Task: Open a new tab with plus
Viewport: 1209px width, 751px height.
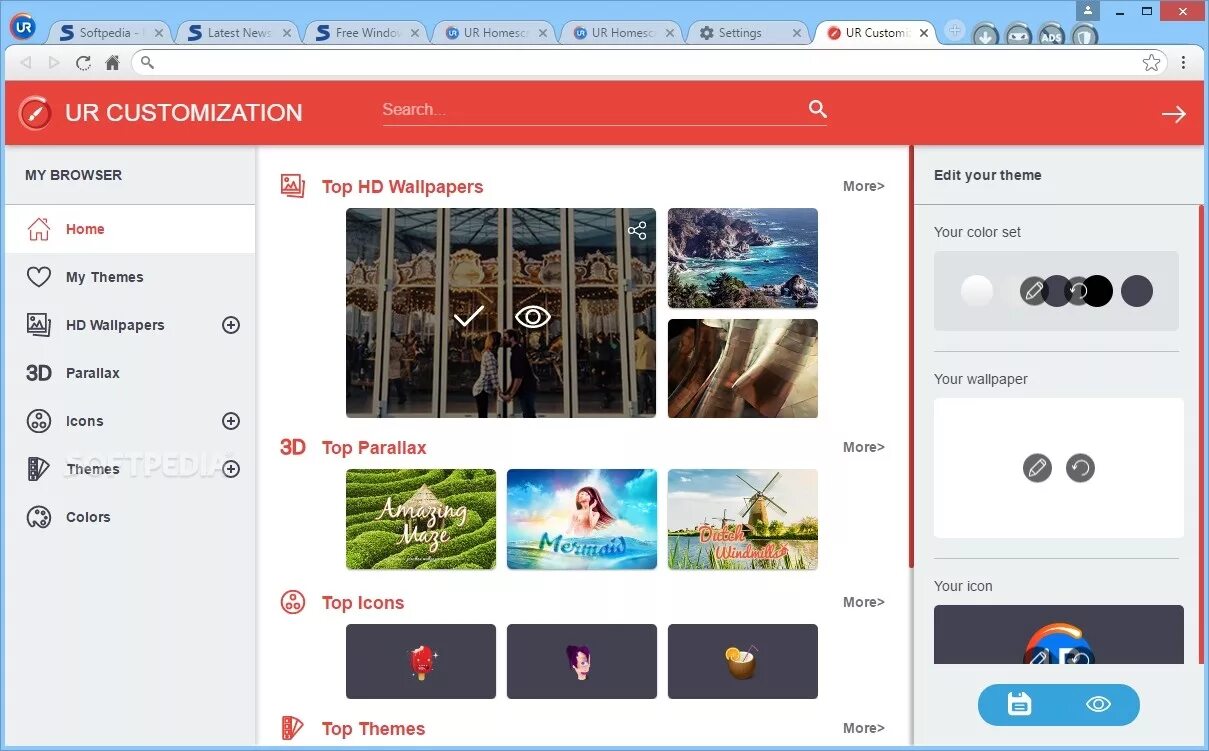Action: coord(954,31)
